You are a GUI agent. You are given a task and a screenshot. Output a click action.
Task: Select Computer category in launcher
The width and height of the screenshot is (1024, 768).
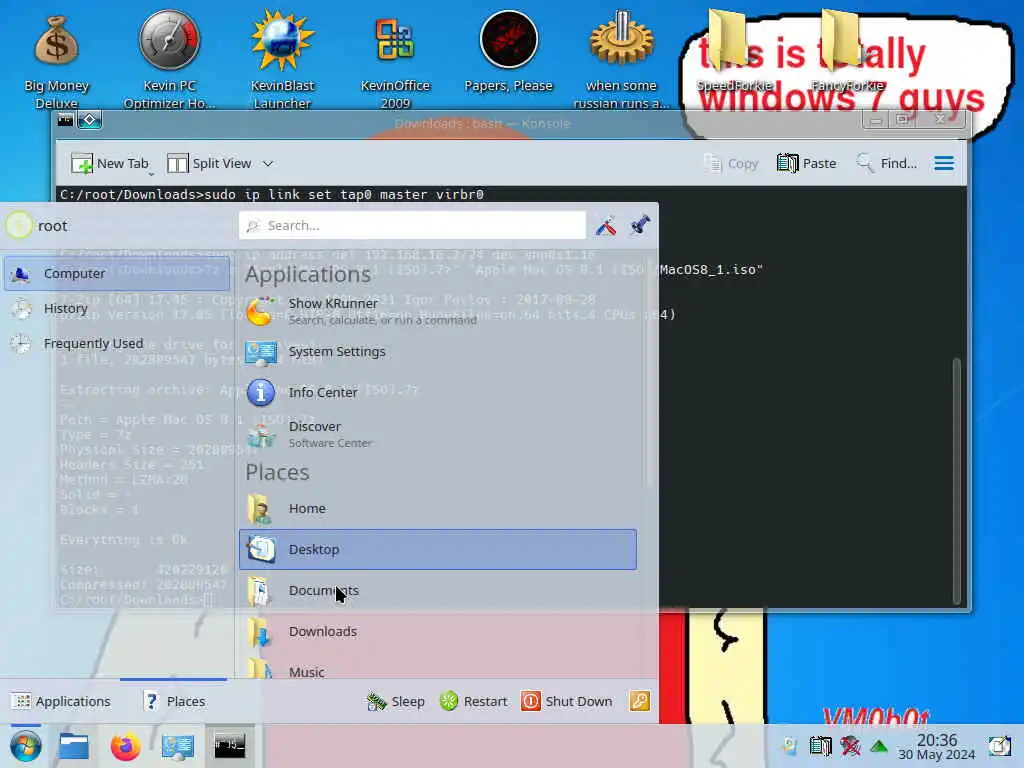pyautogui.click(x=117, y=274)
